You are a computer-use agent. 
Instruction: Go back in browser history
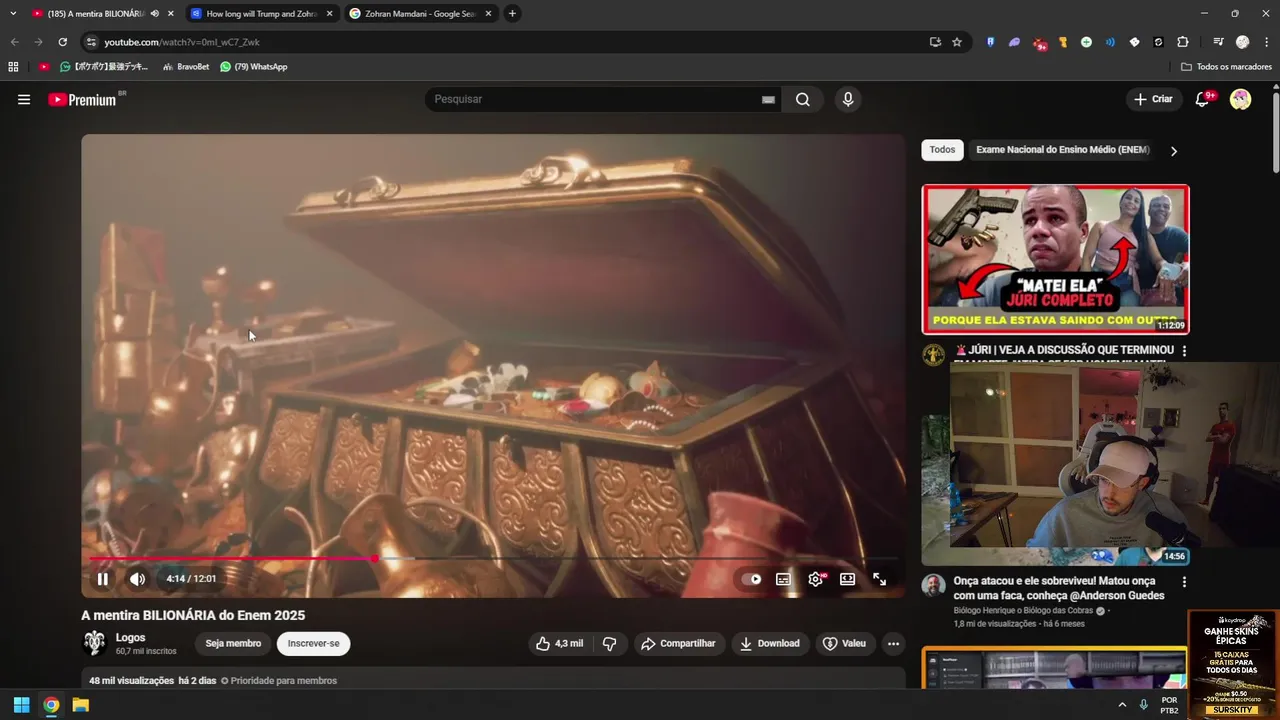coord(14,42)
